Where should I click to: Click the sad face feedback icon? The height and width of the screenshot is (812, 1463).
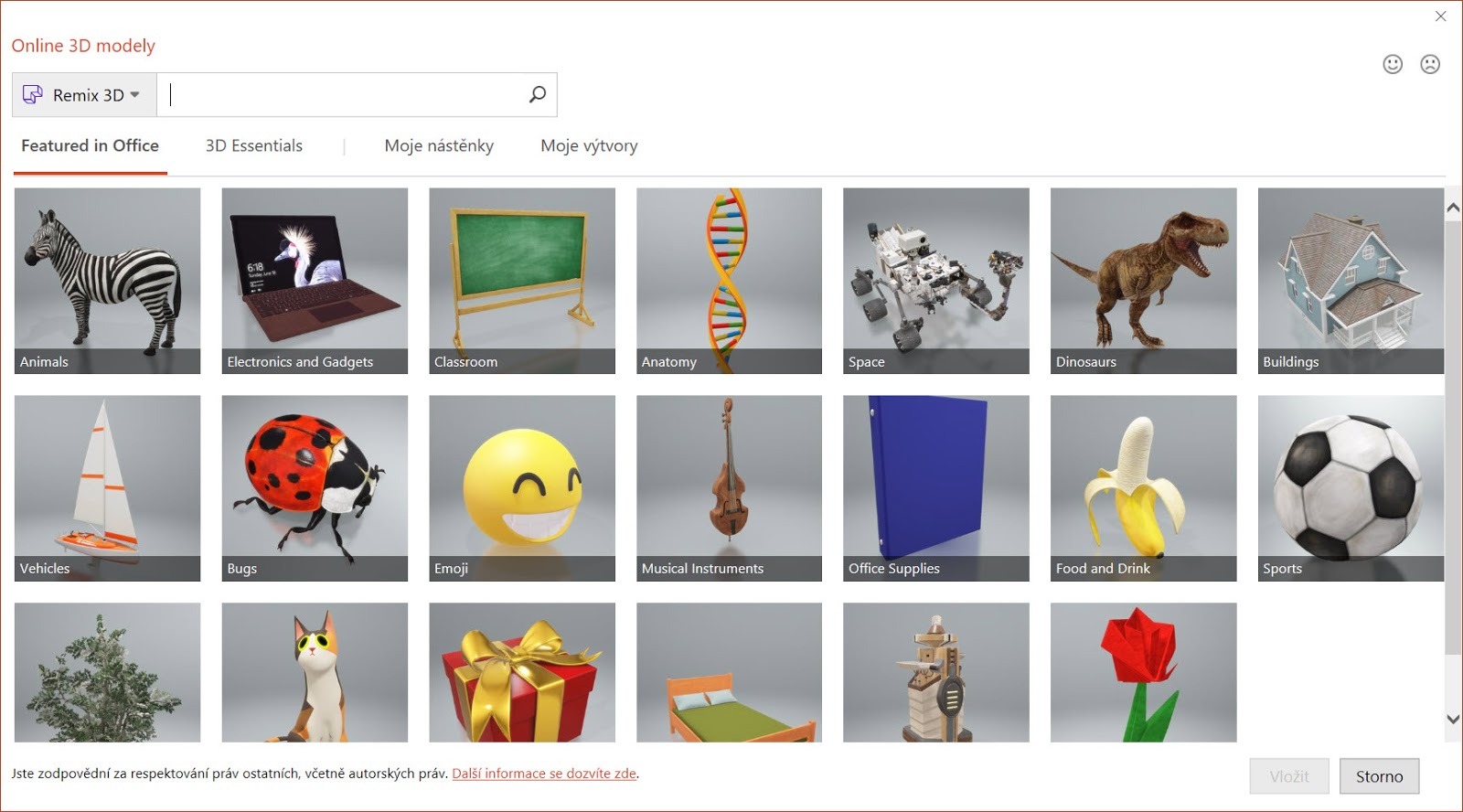[1430, 64]
